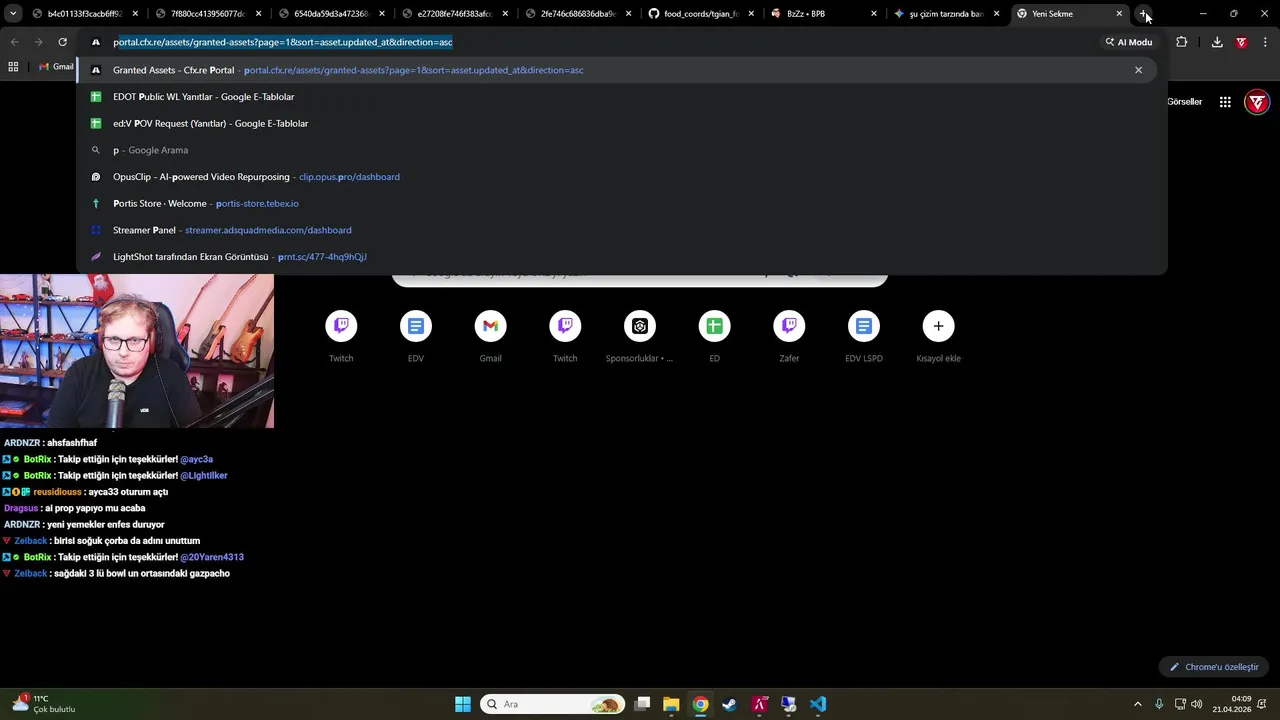Open the EDV LSPD shortcut

coord(864,337)
